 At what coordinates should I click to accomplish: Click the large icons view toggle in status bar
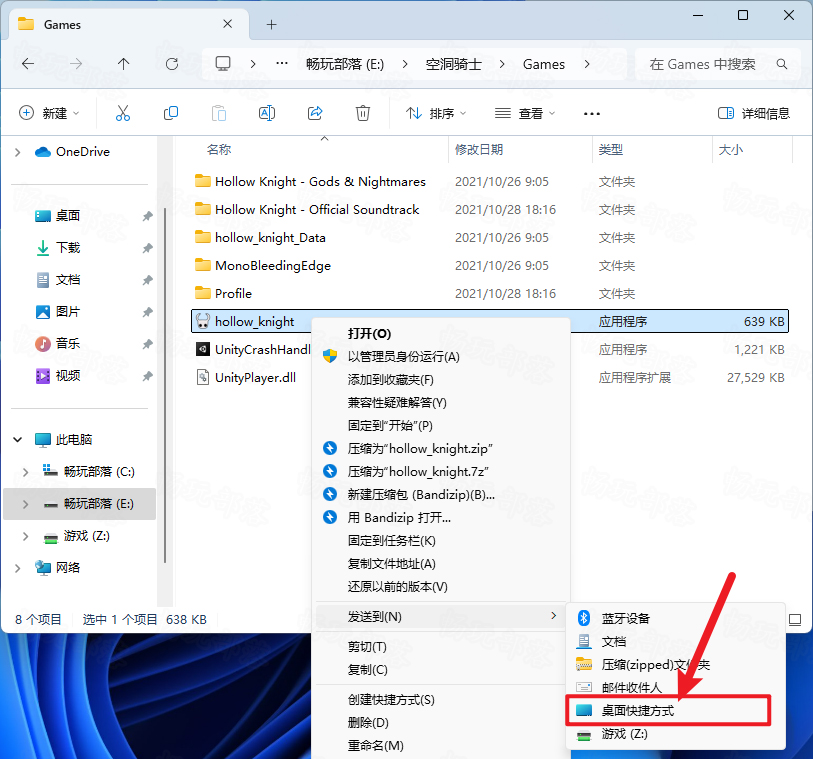pos(795,619)
